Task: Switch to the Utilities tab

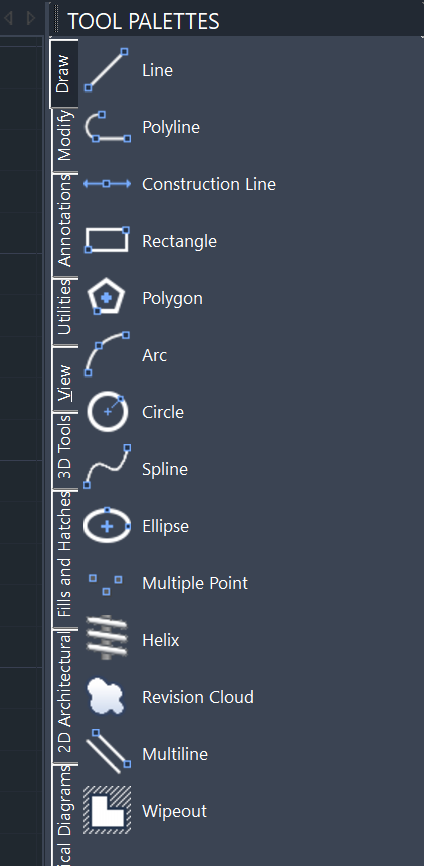Action: click(x=65, y=307)
